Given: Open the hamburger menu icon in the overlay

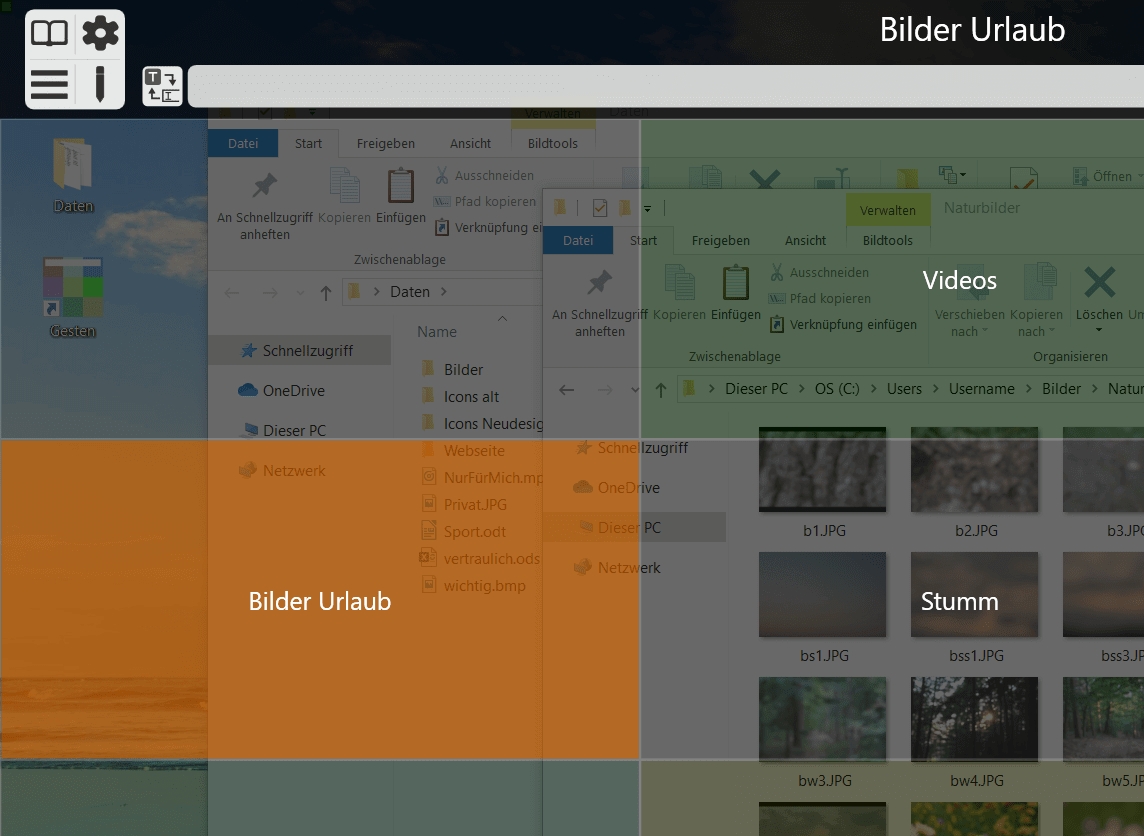Looking at the screenshot, I should point(49,84).
